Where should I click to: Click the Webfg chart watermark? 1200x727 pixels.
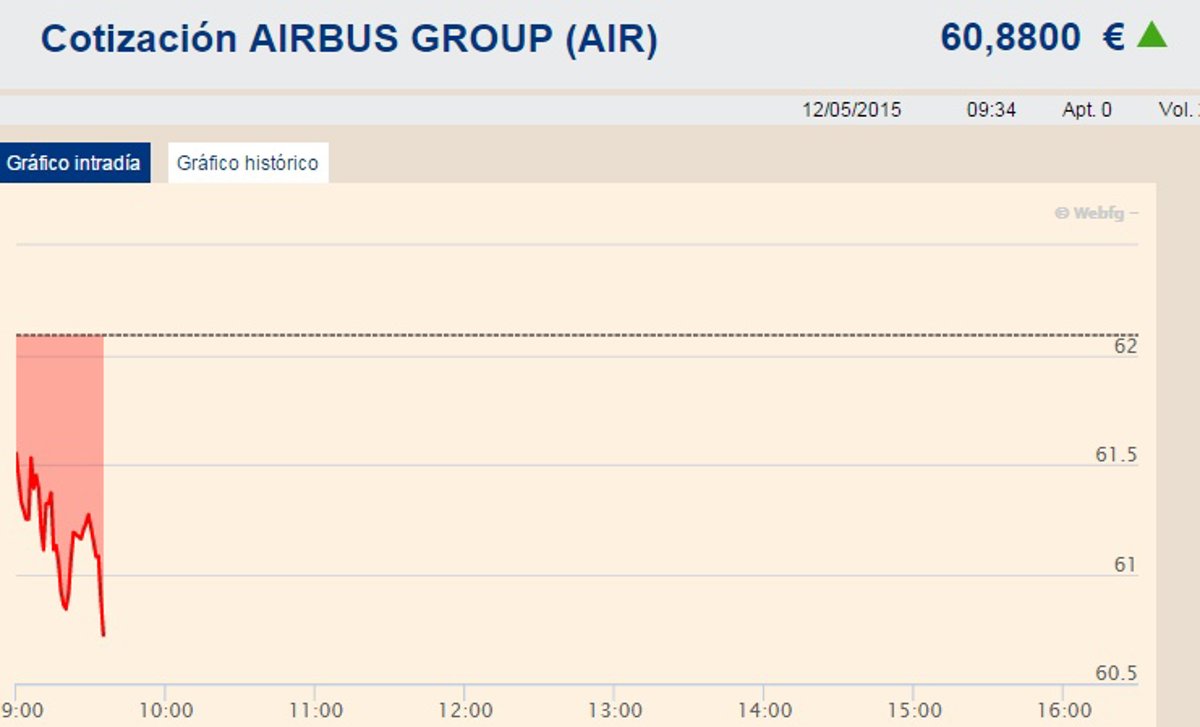coord(1096,213)
